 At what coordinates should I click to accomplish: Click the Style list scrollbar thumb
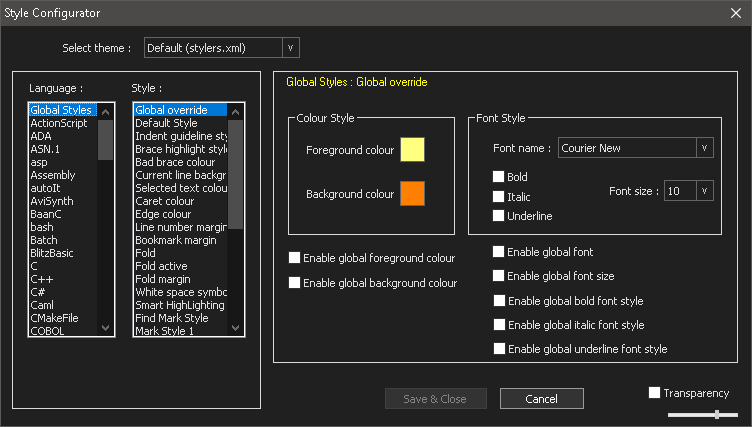[235, 175]
